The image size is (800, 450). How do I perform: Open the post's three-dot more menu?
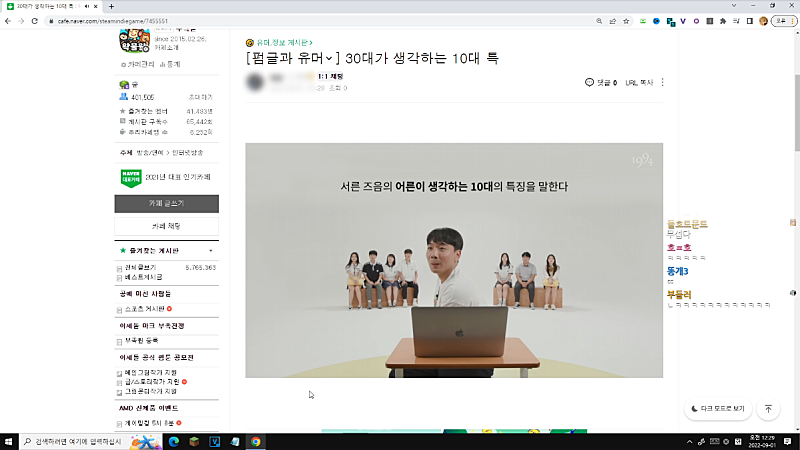[662, 82]
